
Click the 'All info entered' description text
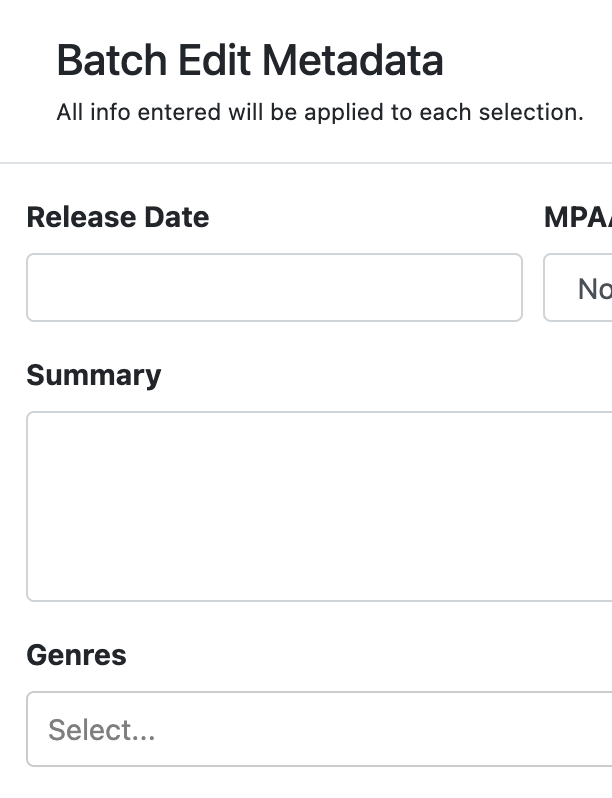(320, 112)
